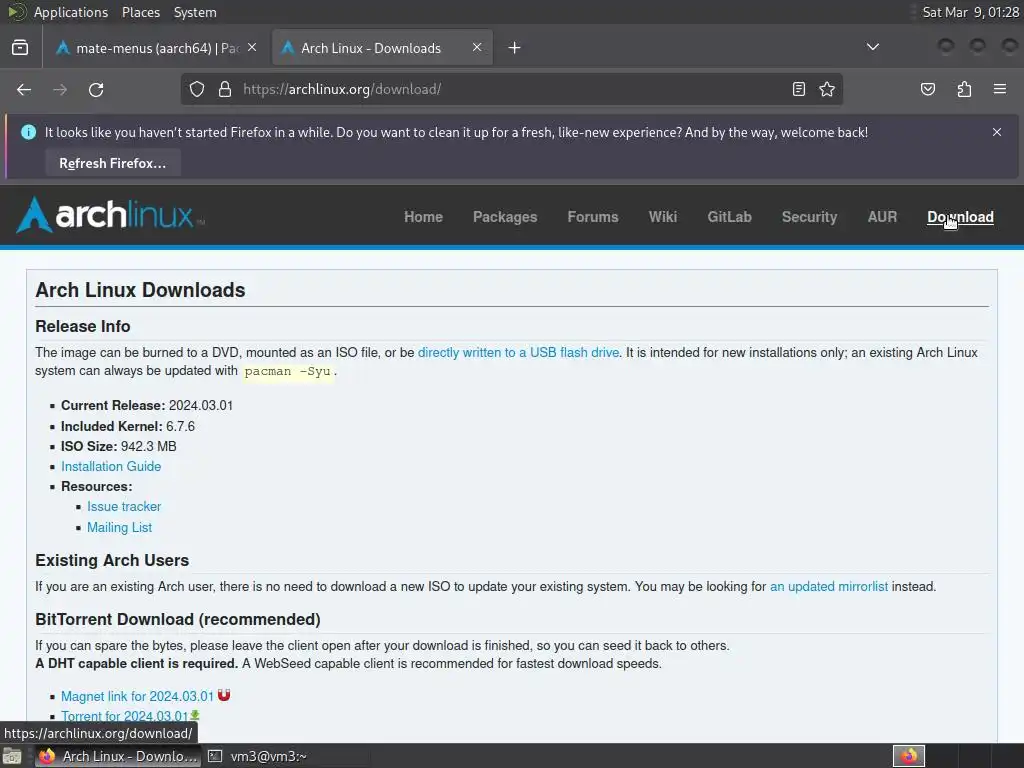Open the Issue tracker link

pos(124,507)
